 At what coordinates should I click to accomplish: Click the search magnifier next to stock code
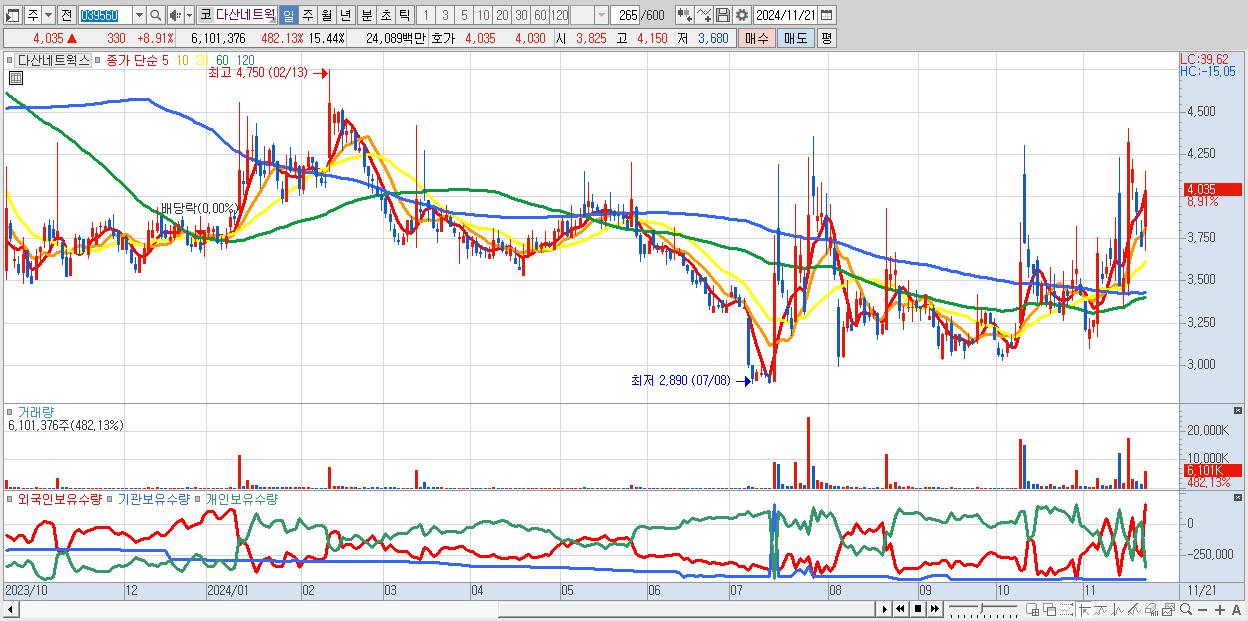click(x=156, y=15)
